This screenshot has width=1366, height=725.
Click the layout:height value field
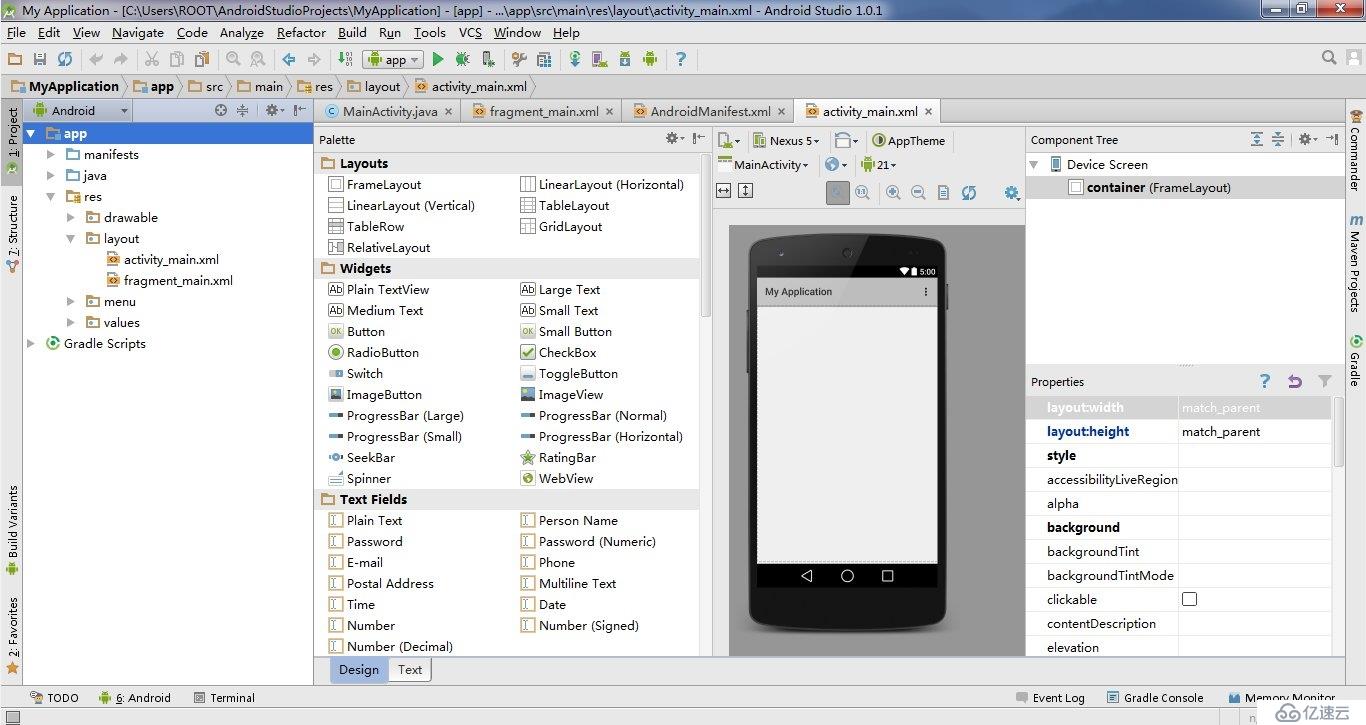pyautogui.click(x=1254, y=432)
